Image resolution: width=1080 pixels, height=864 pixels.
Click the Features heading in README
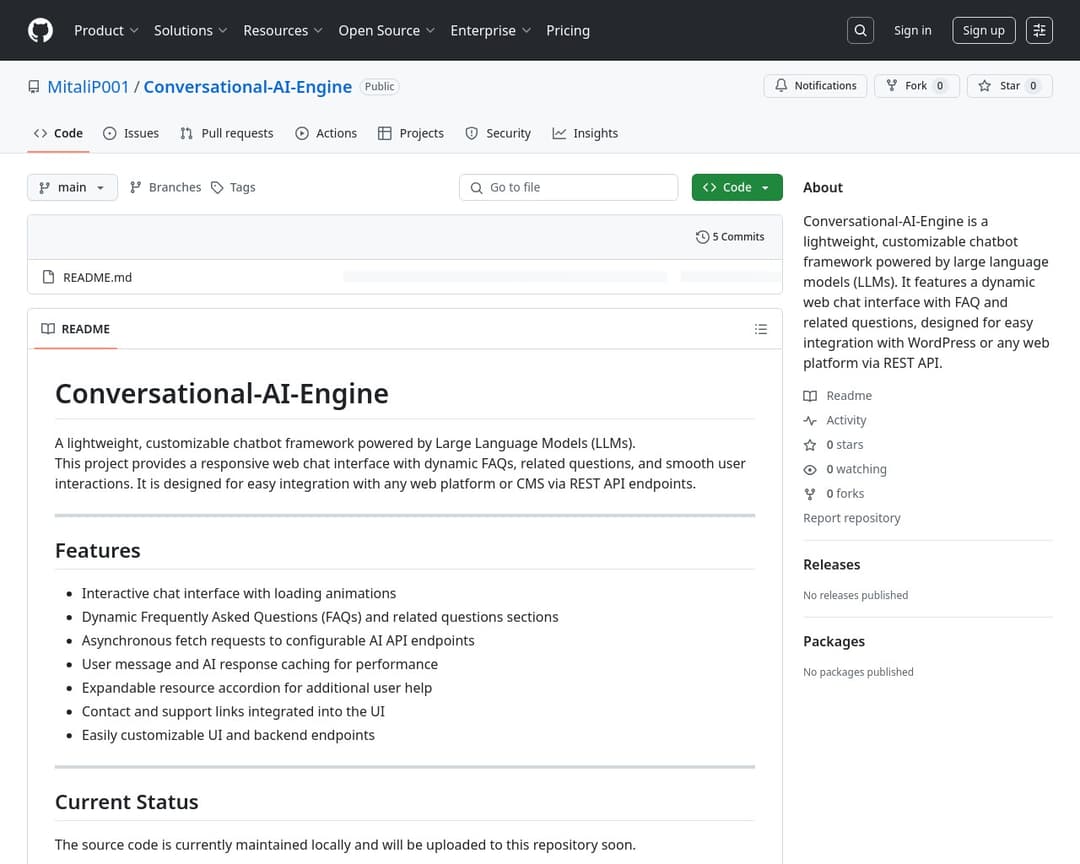98,551
